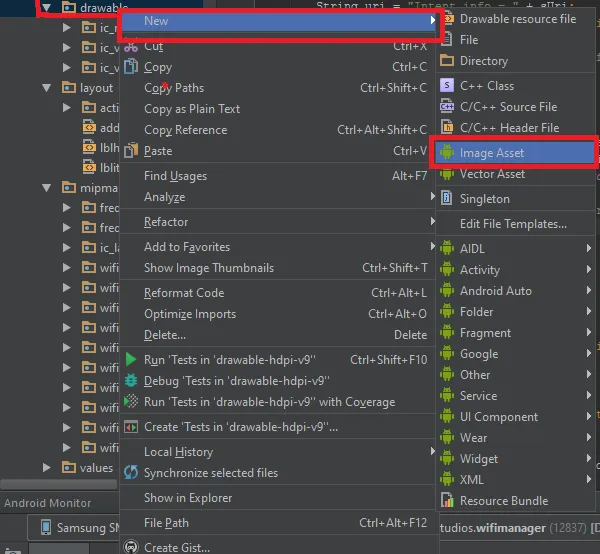Open the Add to Favorites submenu arrow

point(432,246)
